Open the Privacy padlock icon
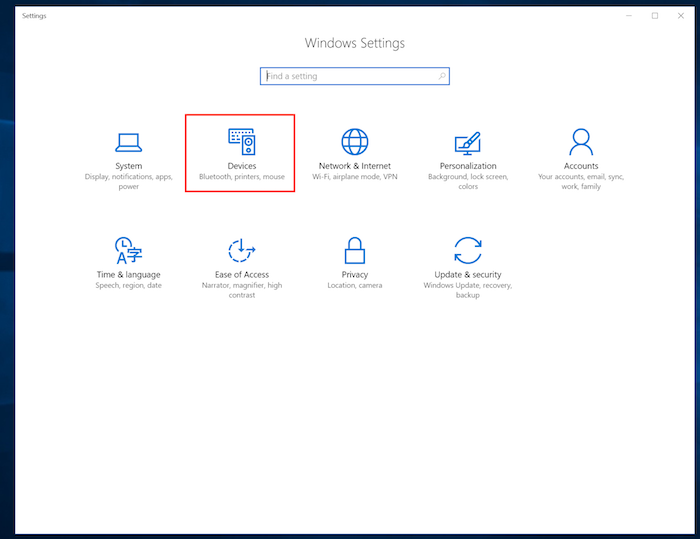Image resolution: width=700 pixels, height=539 pixels. (x=355, y=250)
